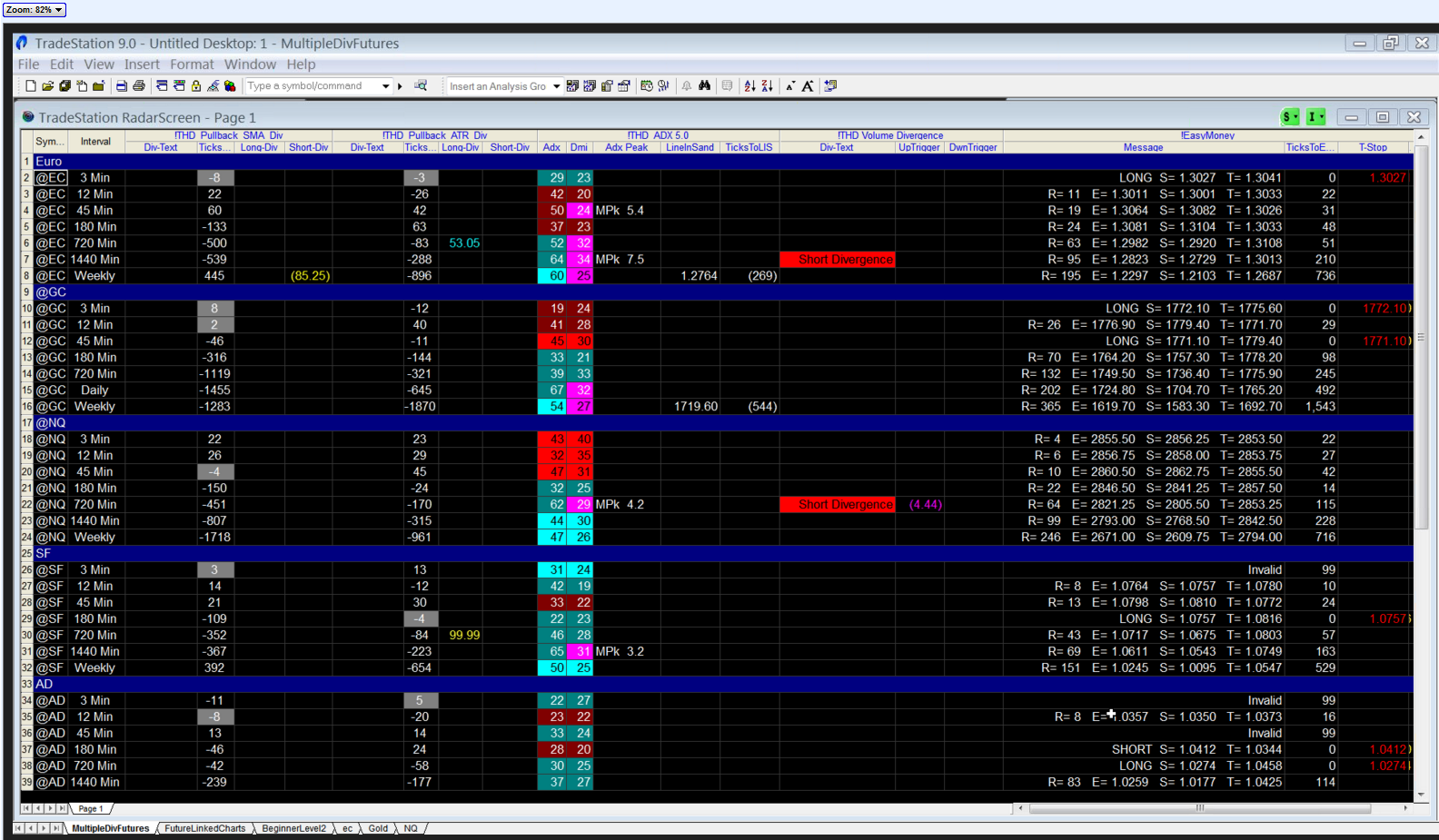Click in the Type a symbol/command field
The width and height of the screenshot is (1439, 840).
(312, 86)
